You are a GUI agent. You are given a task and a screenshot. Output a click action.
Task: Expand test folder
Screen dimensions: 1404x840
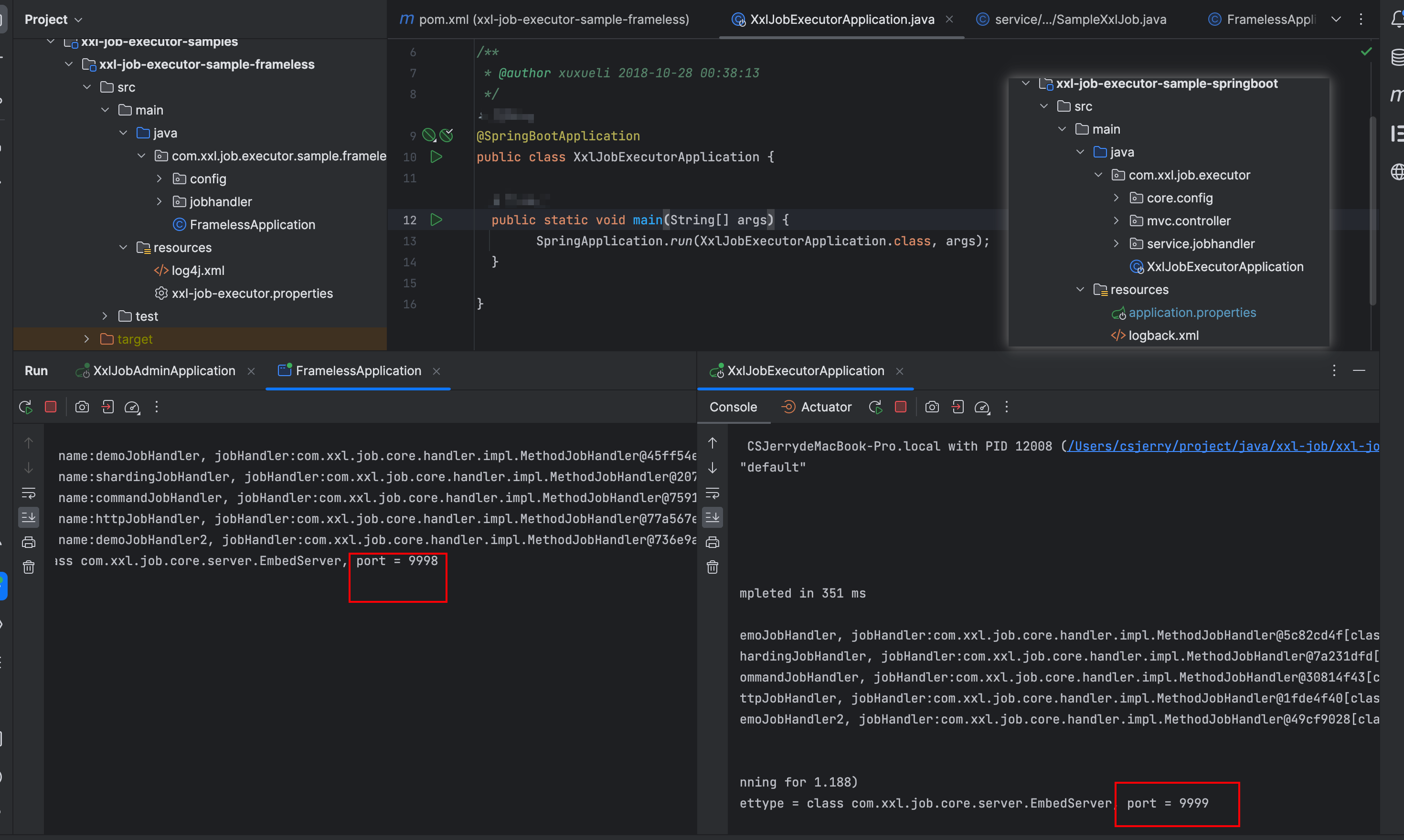coord(105,316)
